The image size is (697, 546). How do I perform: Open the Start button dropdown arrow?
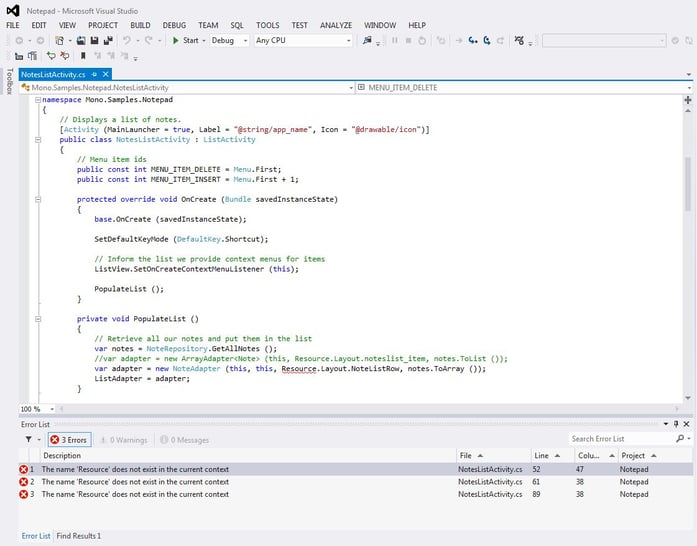coord(204,40)
